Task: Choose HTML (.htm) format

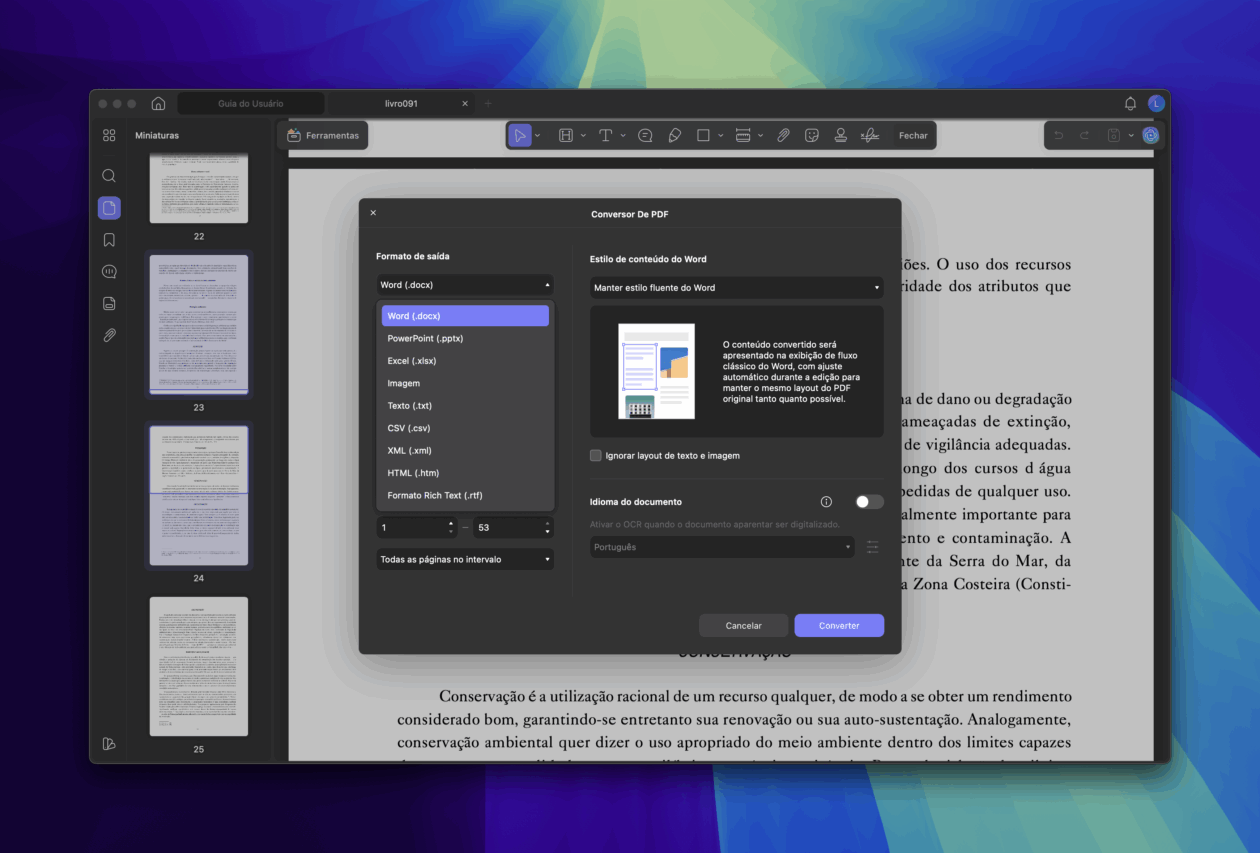Action: 465,473
